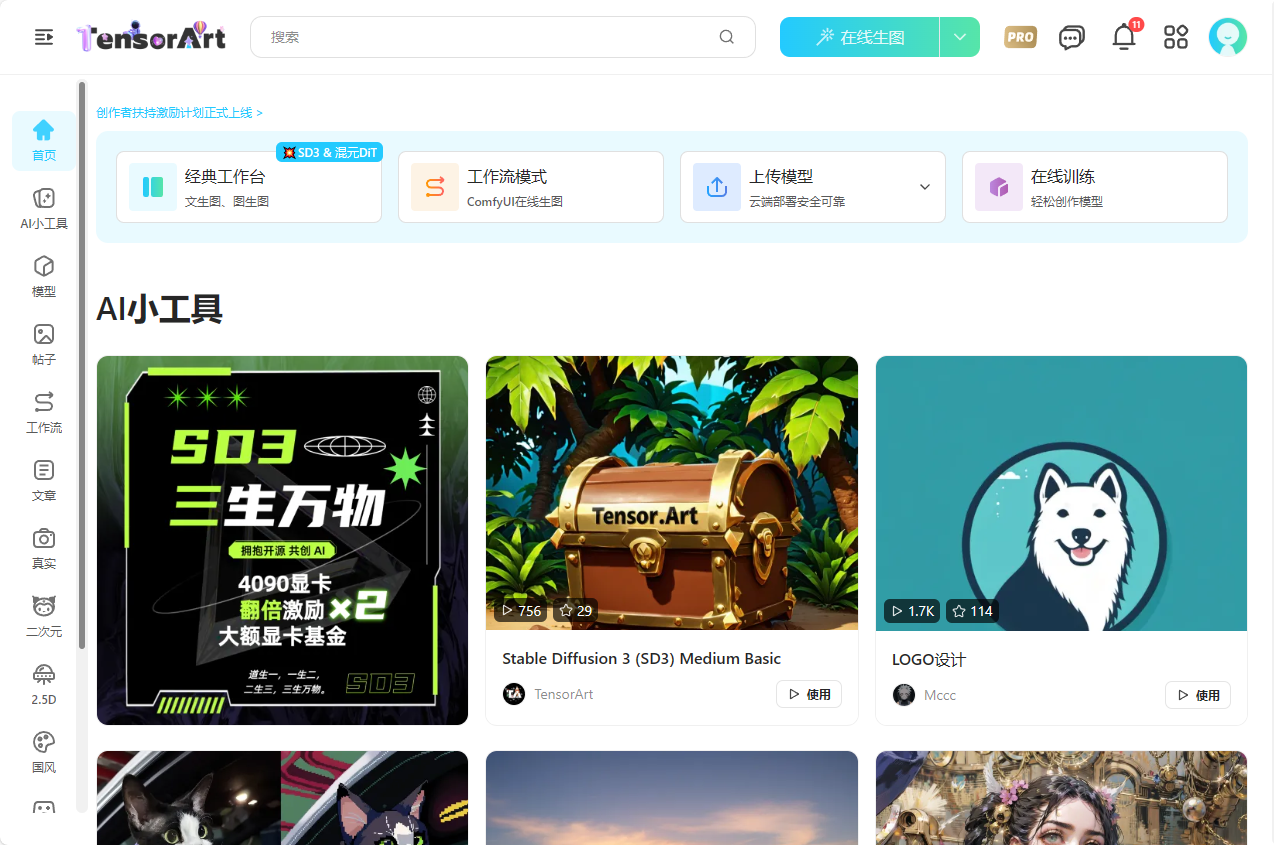
Task: Click the 在线生图 button
Action: (x=859, y=37)
